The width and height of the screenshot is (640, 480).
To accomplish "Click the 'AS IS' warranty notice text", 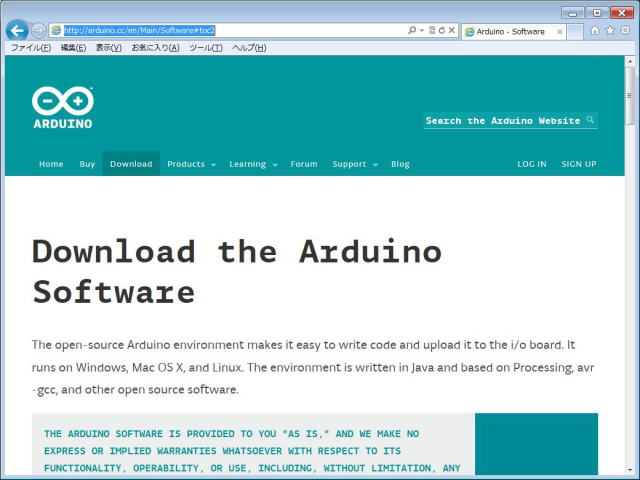I will [x=252, y=451].
